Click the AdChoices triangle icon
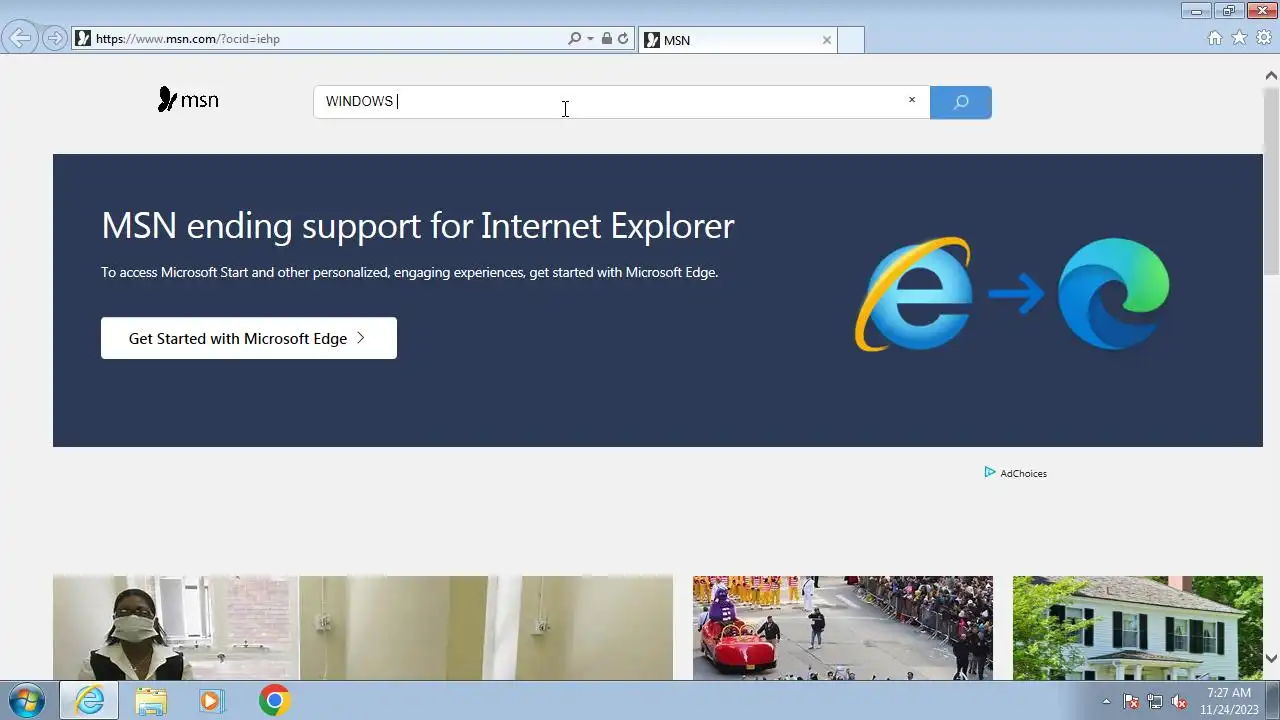The image size is (1280, 720). point(990,472)
